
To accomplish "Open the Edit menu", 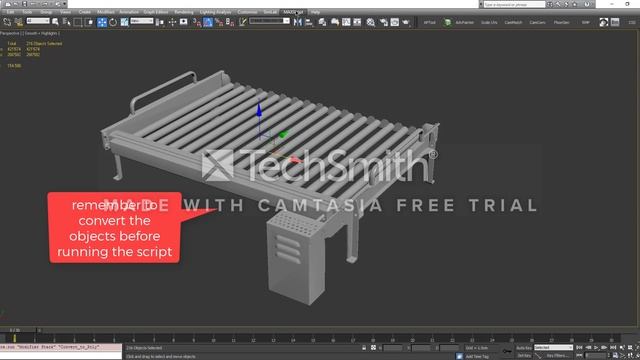I will tap(10, 12).
